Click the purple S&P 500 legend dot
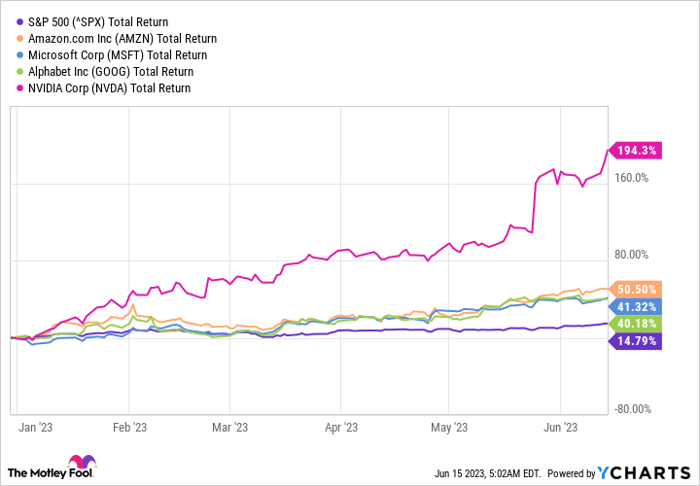The height and width of the screenshot is (486, 700). (19, 22)
